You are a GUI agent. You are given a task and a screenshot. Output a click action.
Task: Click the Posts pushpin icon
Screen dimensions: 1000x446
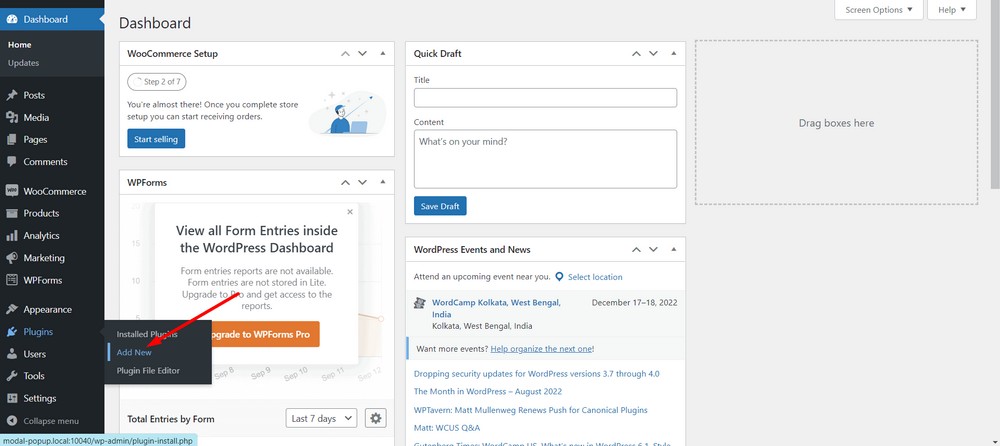[x=11, y=95]
